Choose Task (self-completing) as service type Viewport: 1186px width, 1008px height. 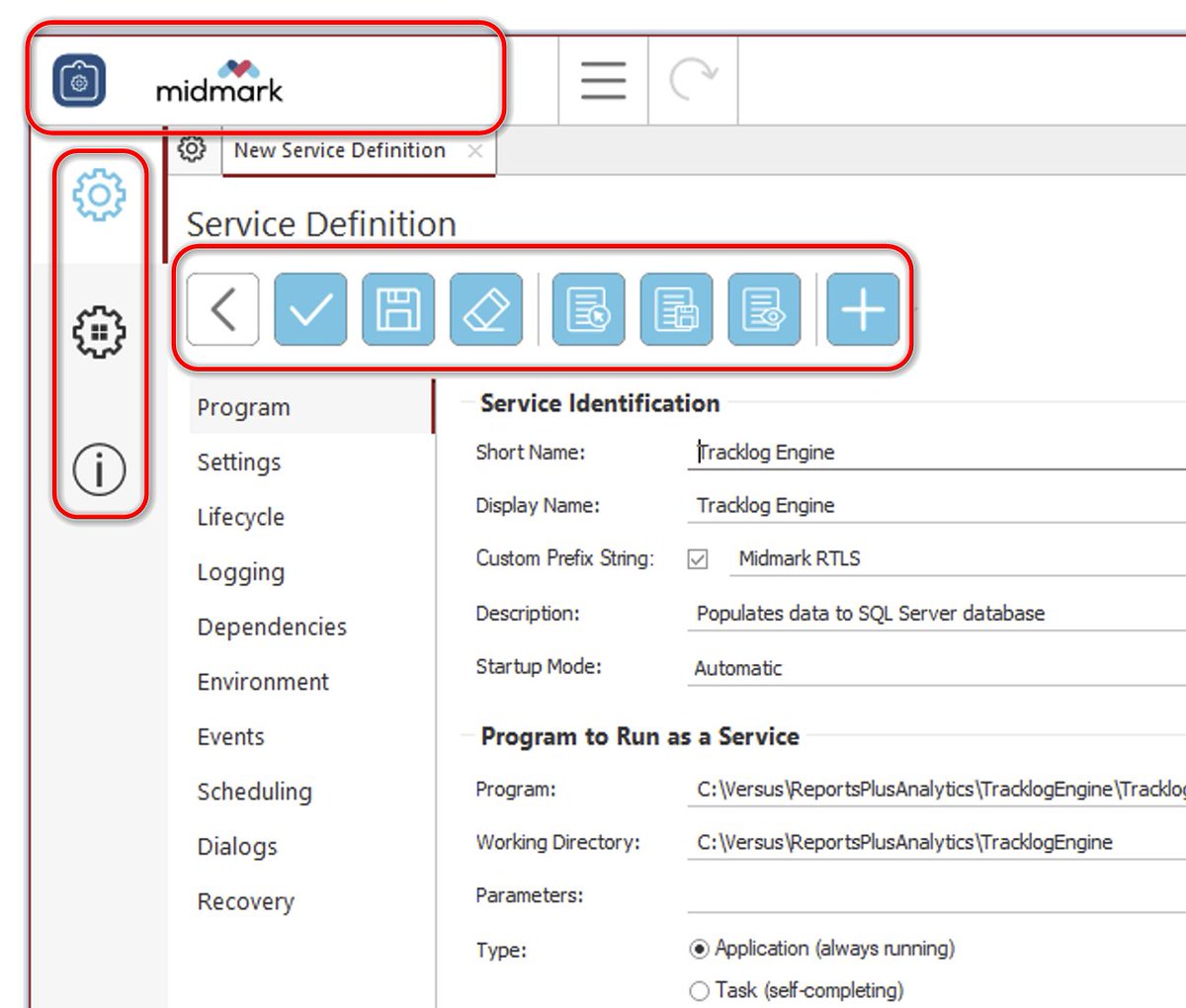(x=700, y=991)
